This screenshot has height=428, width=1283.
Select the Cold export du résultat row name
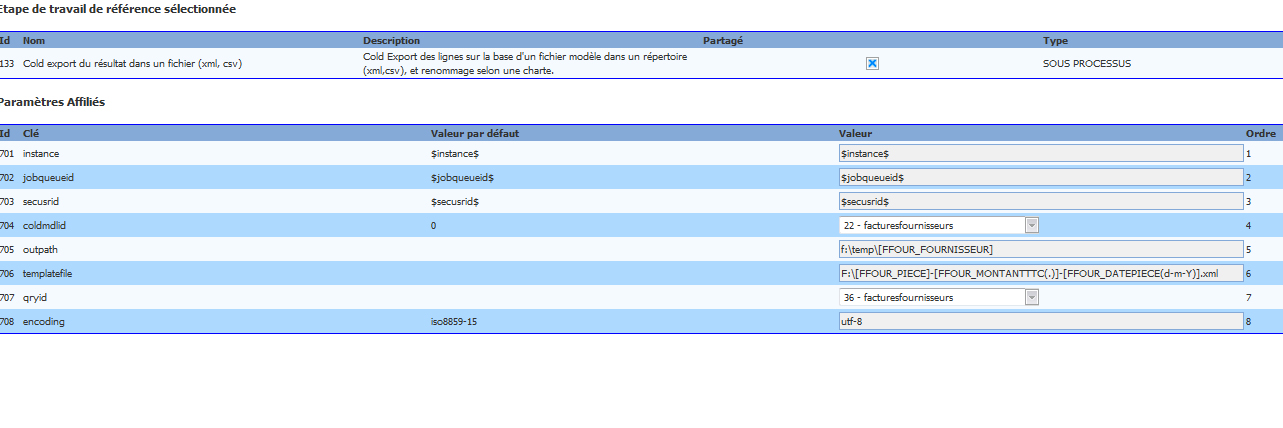tap(132, 63)
